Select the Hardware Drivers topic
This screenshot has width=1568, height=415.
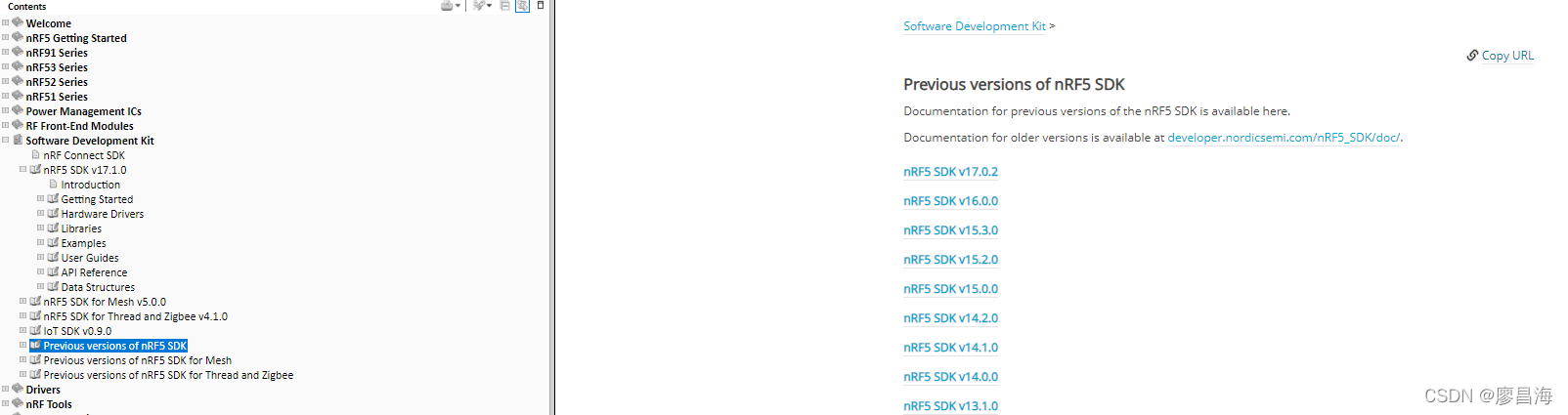coord(103,214)
